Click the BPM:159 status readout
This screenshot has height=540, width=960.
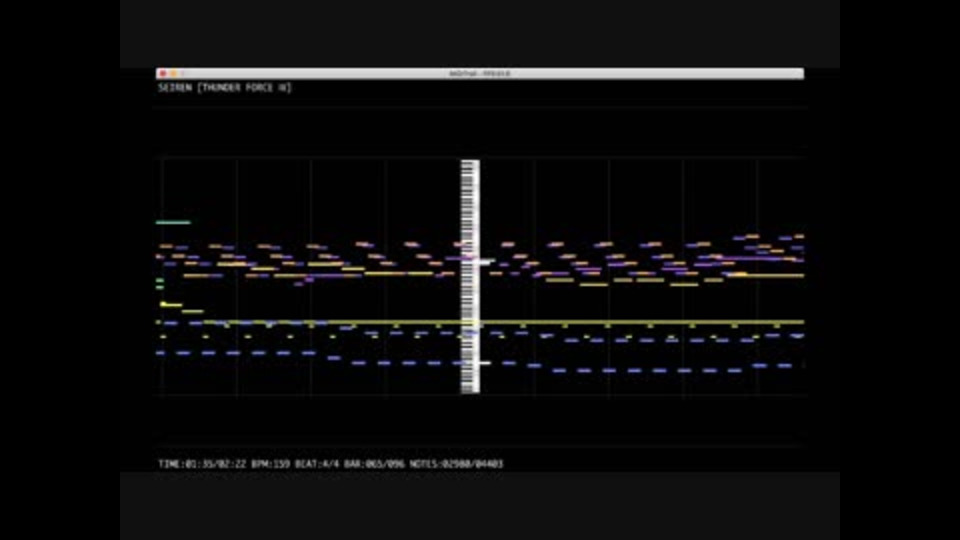coord(270,464)
